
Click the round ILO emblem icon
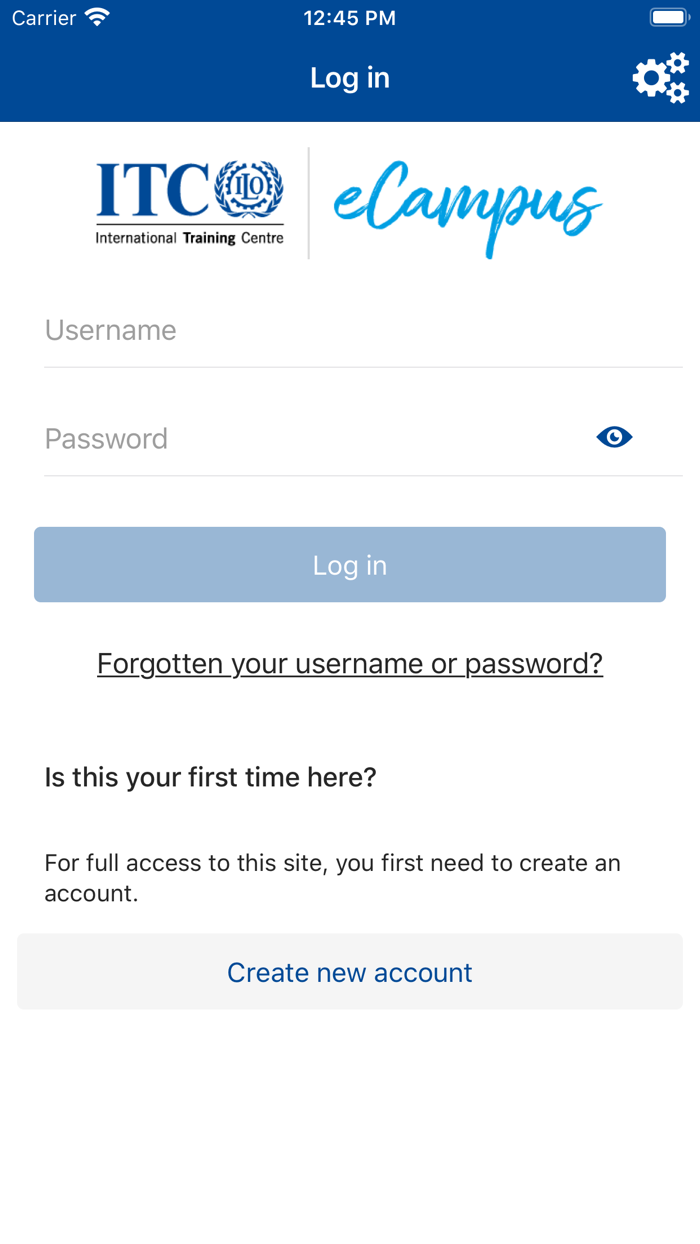(249, 189)
